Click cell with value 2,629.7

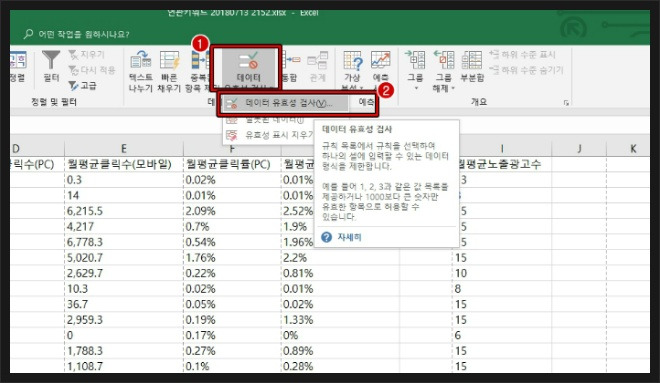click(x=124, y=273)
